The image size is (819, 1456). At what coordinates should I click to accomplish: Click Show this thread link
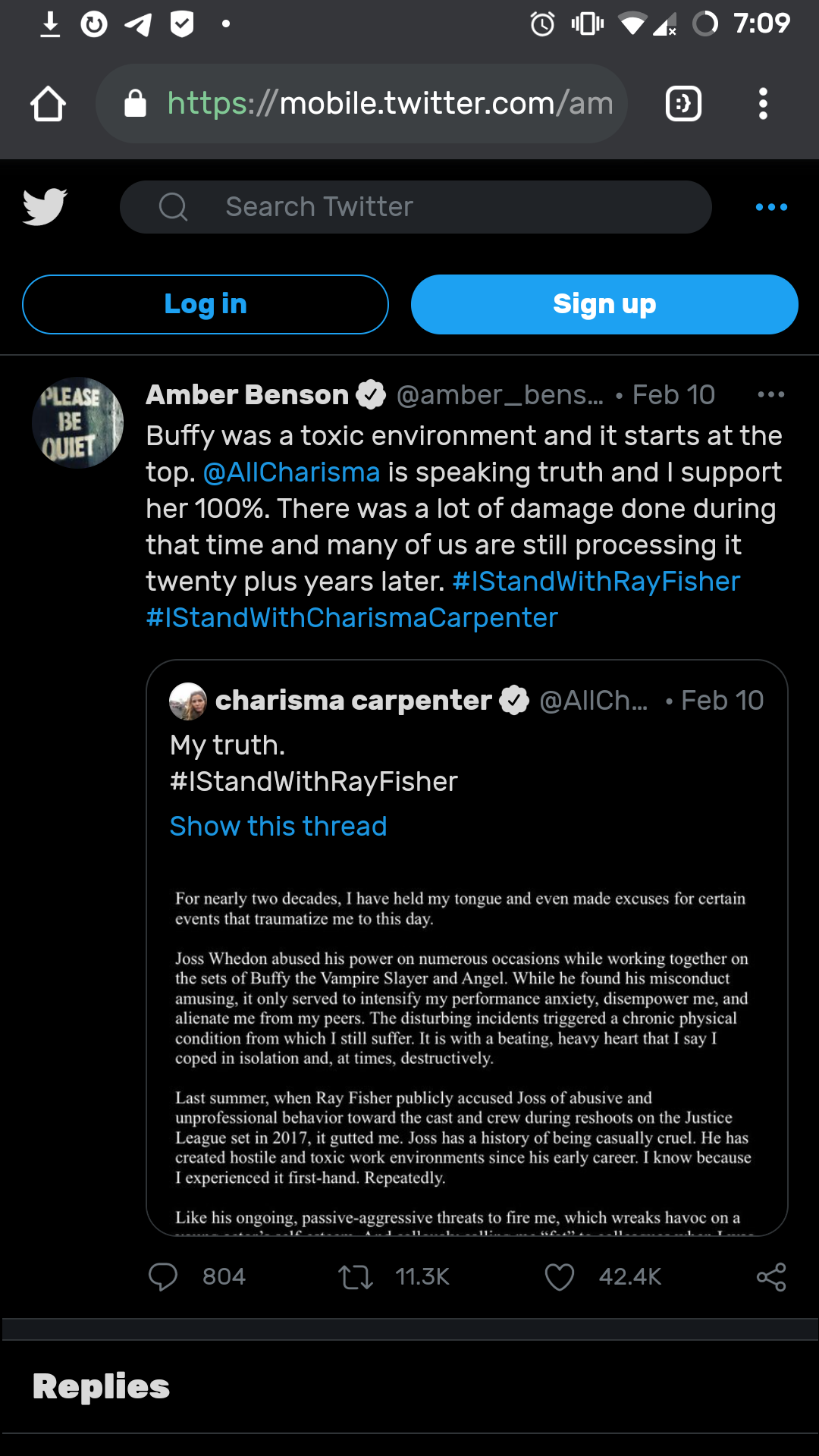tap(278, 826)
